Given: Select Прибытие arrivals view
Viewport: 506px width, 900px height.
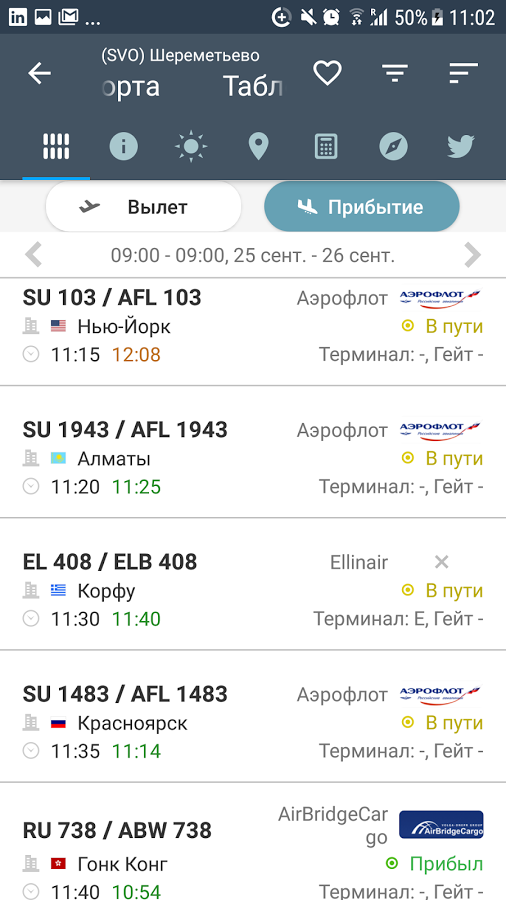Looking at the screenshot, I should point(361,207).
